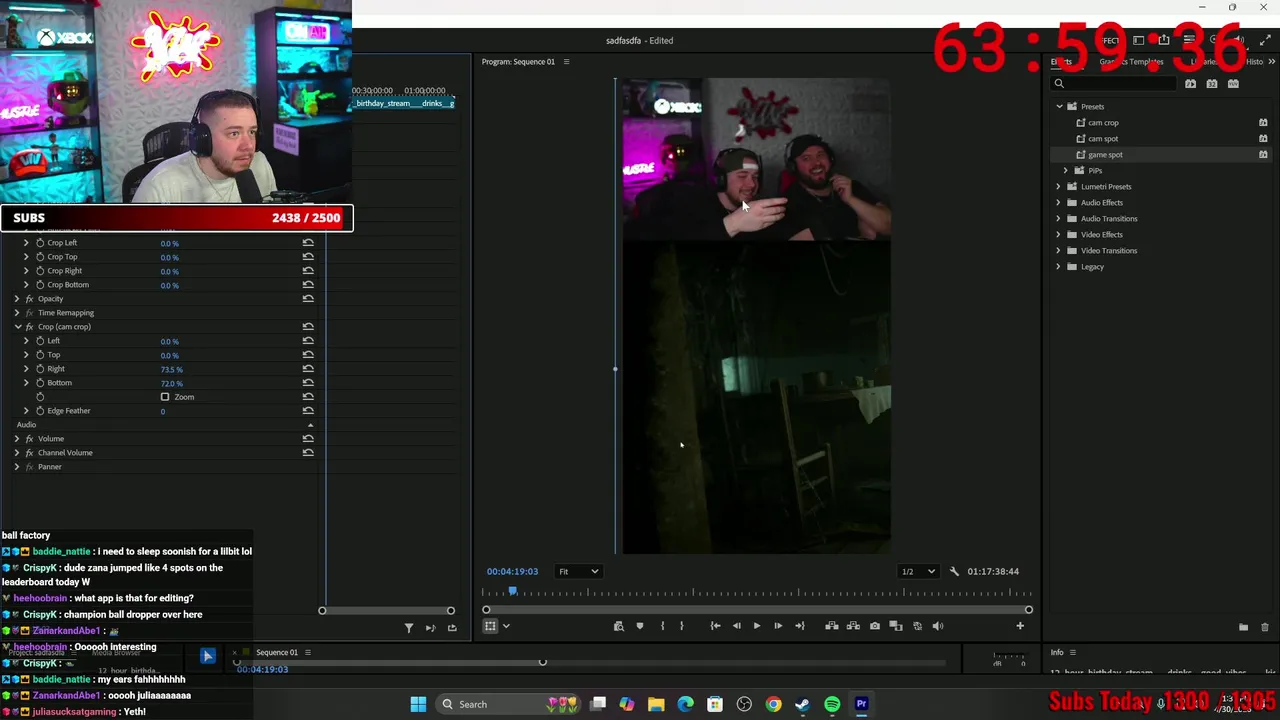Reset the Bottom crop parameter
The width and height of the screenshot is (1280, 720).
(308, 383)
